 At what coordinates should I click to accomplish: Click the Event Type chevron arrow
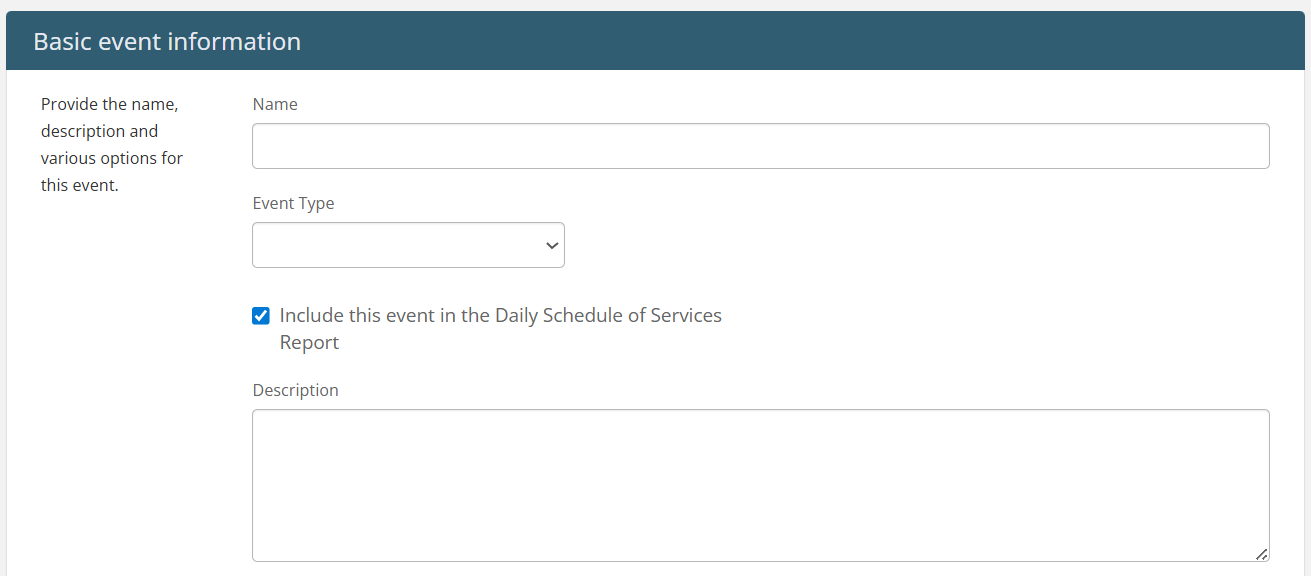click(x=551, y=246)
